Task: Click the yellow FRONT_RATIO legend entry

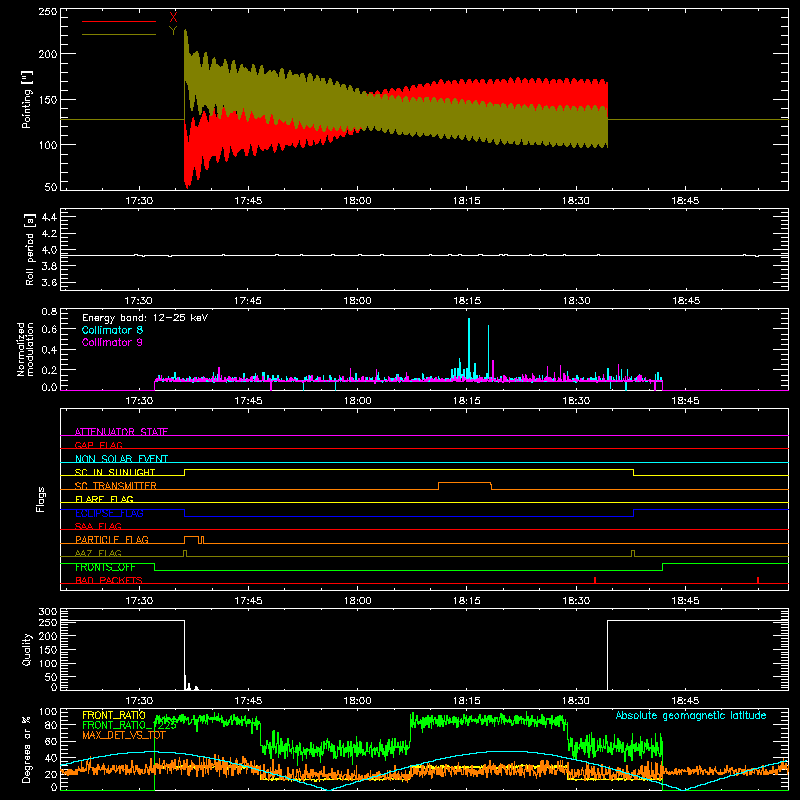Action: pos(114,715)
